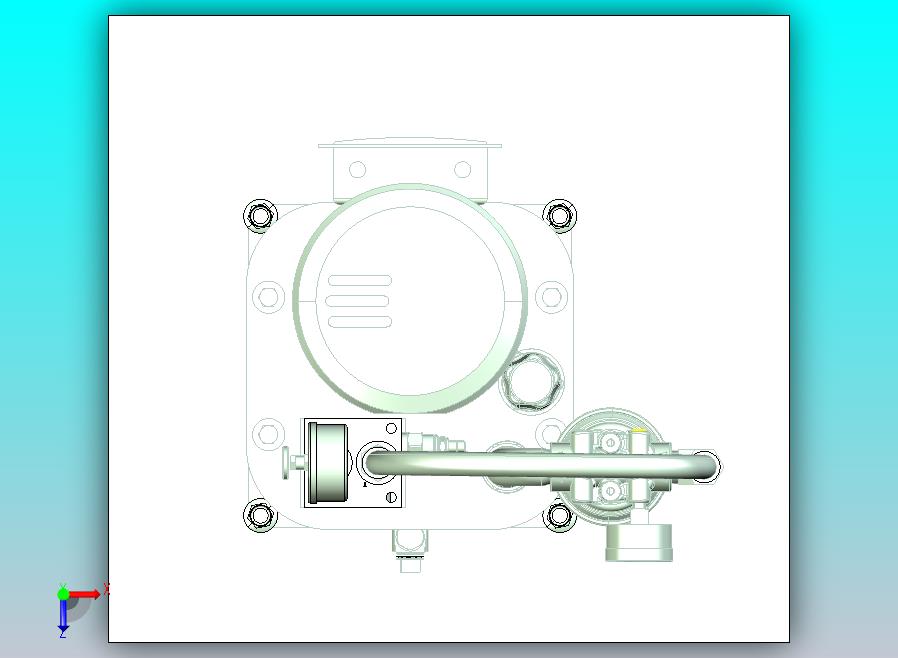Select the curved pipe across the model
This screenshot has width=898, height=658.
tap(541, 464)
